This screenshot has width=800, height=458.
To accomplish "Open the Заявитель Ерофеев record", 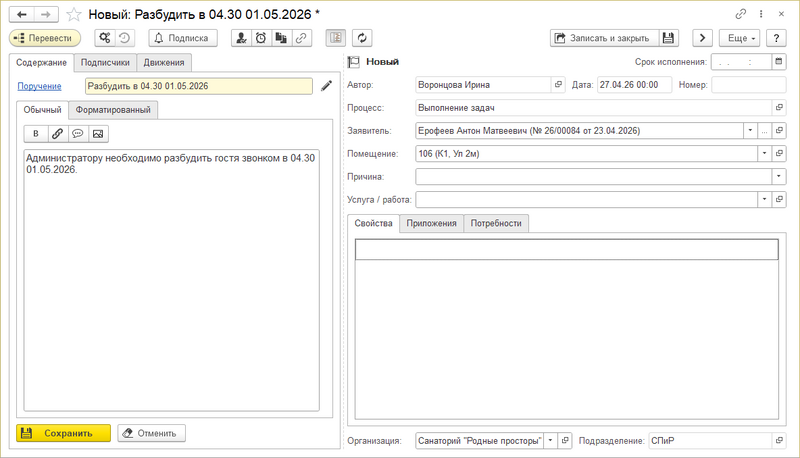I will point(779,131).
